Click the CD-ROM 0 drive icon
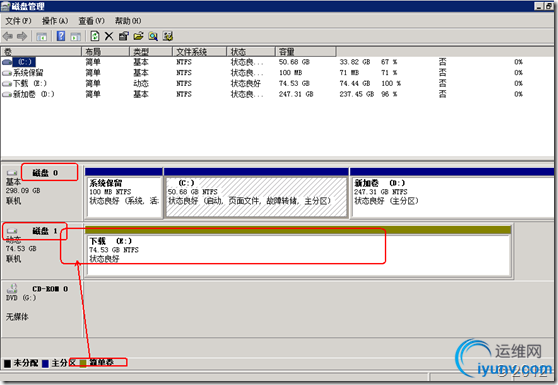Screen dimensions: 558x385 12,288
